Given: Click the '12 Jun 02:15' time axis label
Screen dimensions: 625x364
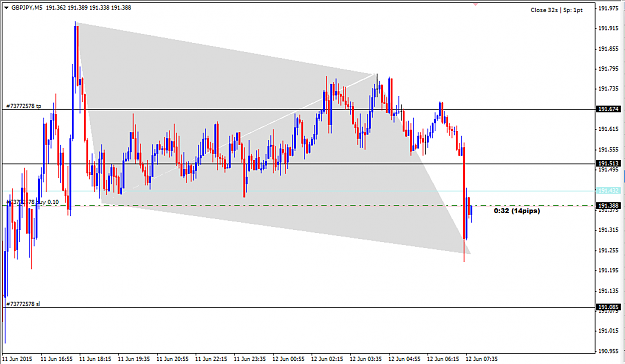Looking at the screenshot, I should [327, 359].
